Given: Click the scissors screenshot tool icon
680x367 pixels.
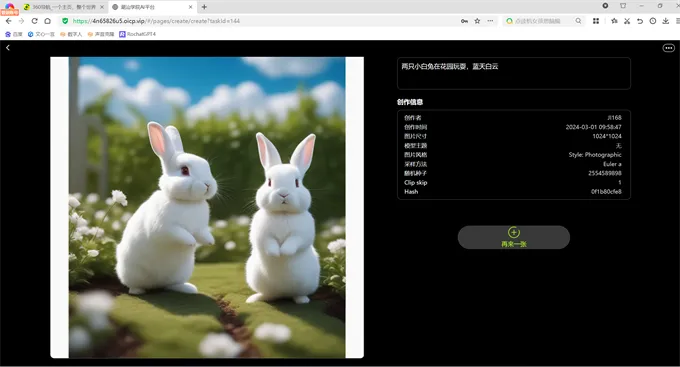Looking at the screenshot, I should (x=627, y=21).
